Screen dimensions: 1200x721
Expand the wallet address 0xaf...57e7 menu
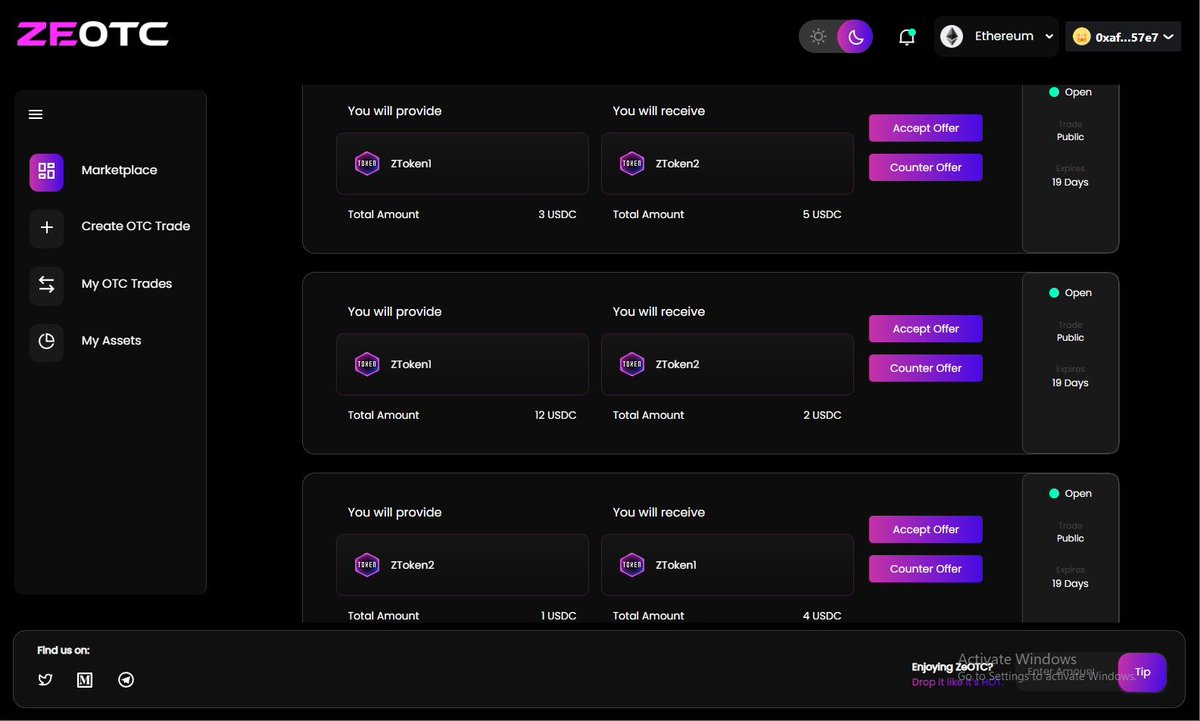click(1122, 35)
